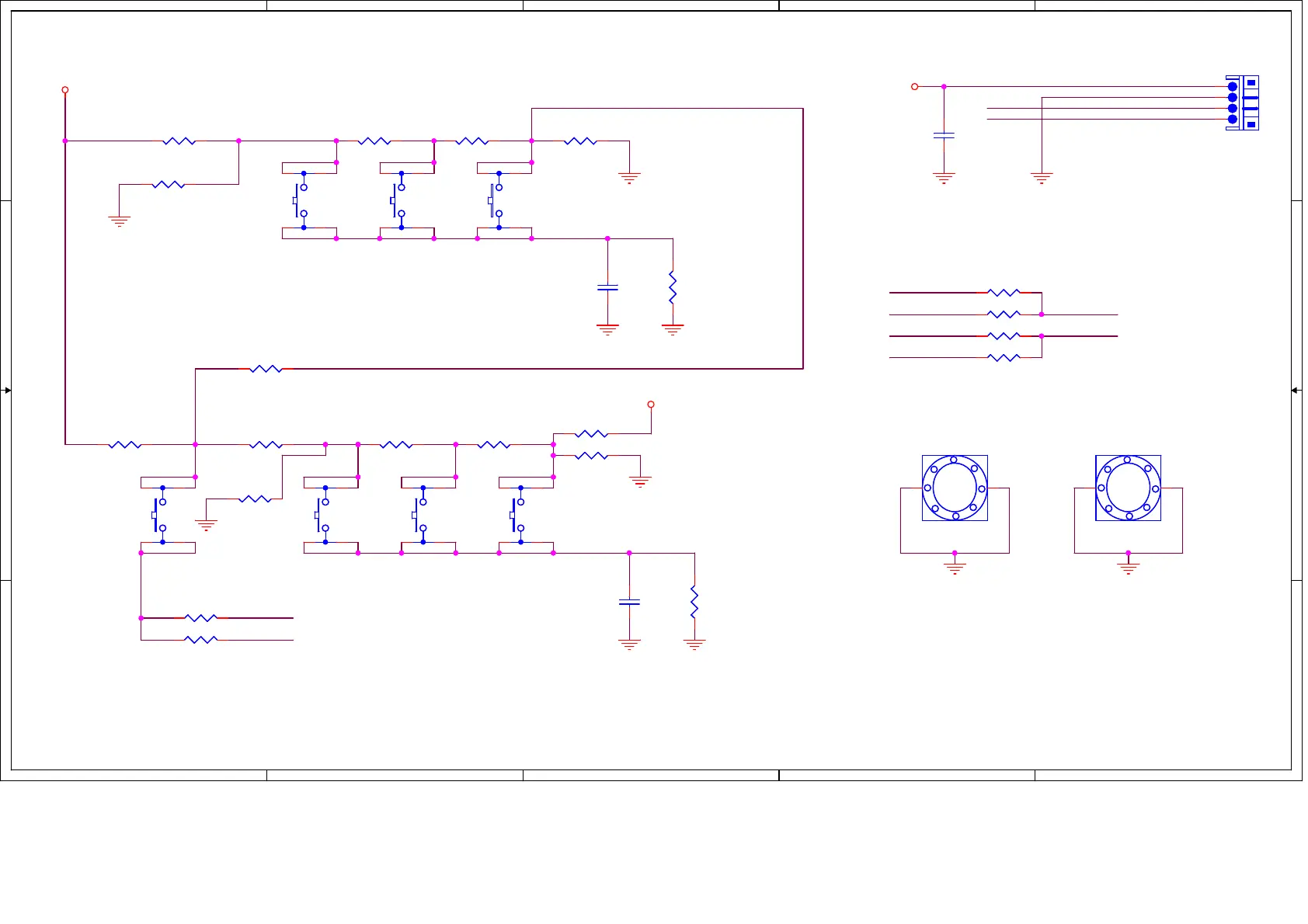Select top resistor in four-resistor group
1308x924 pixels.
(1004, 293)
